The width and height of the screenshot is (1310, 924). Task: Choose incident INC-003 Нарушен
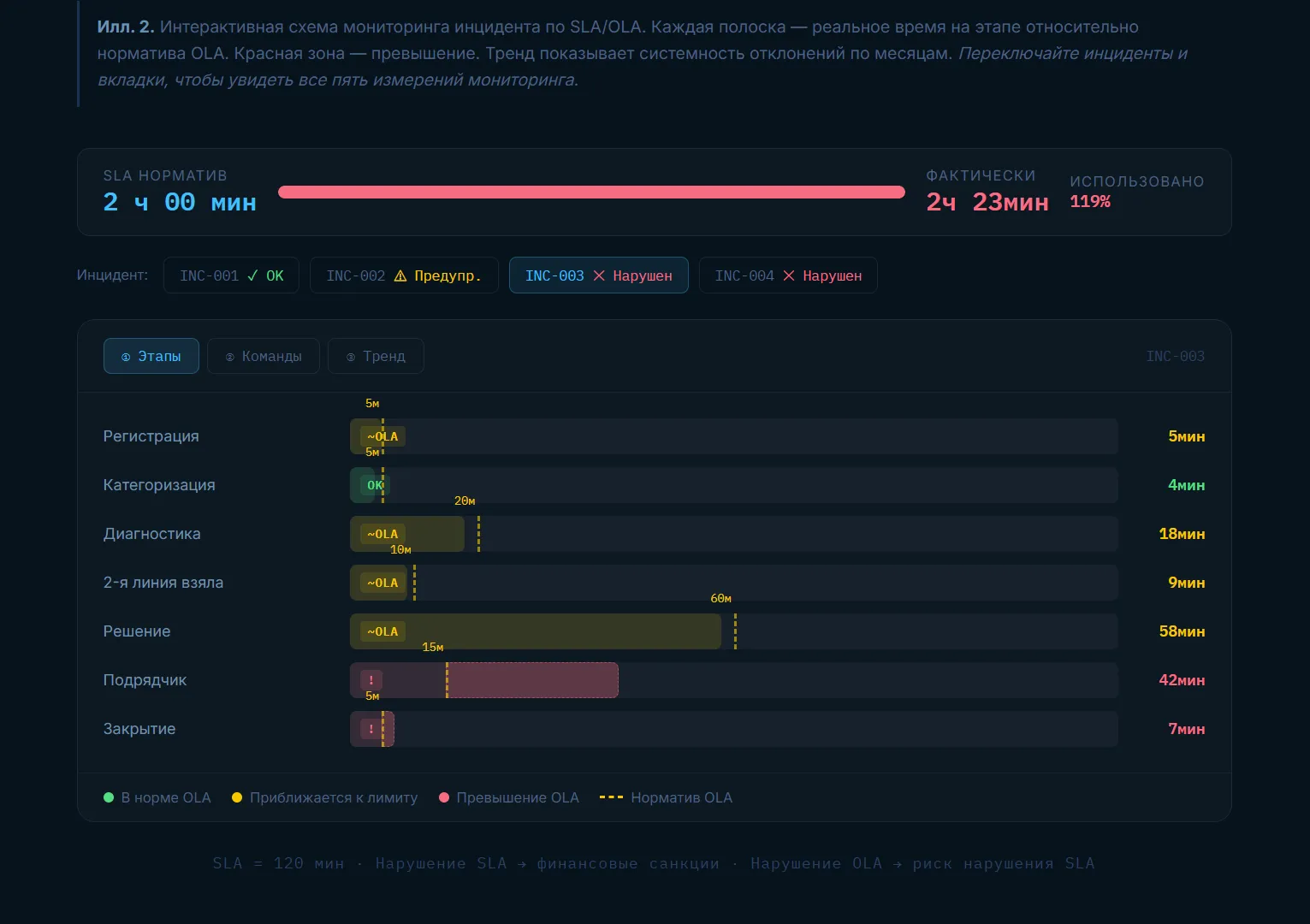pos(598,275)
